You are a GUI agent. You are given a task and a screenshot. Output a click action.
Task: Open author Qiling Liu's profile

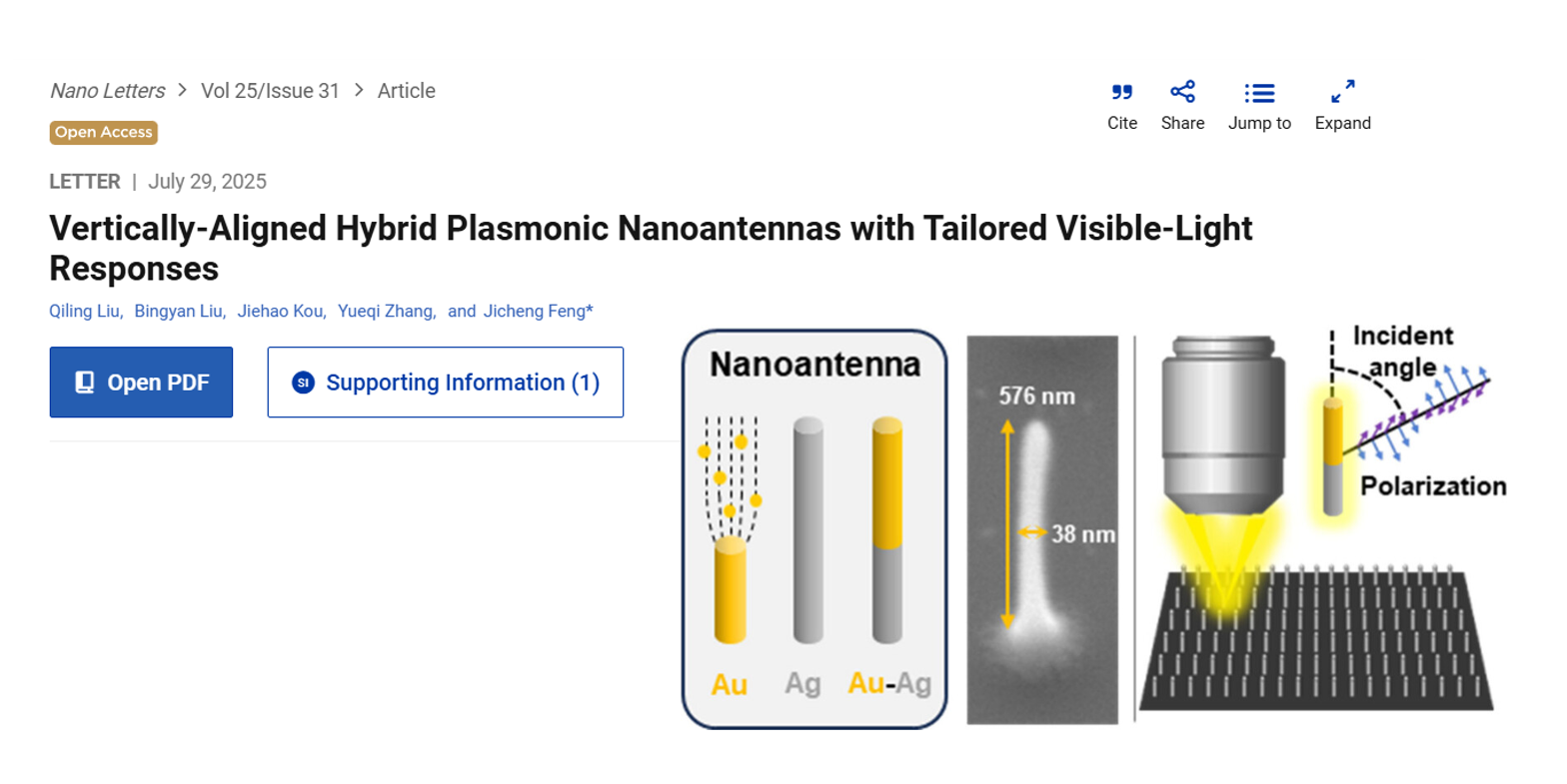[x=85, y=312]
